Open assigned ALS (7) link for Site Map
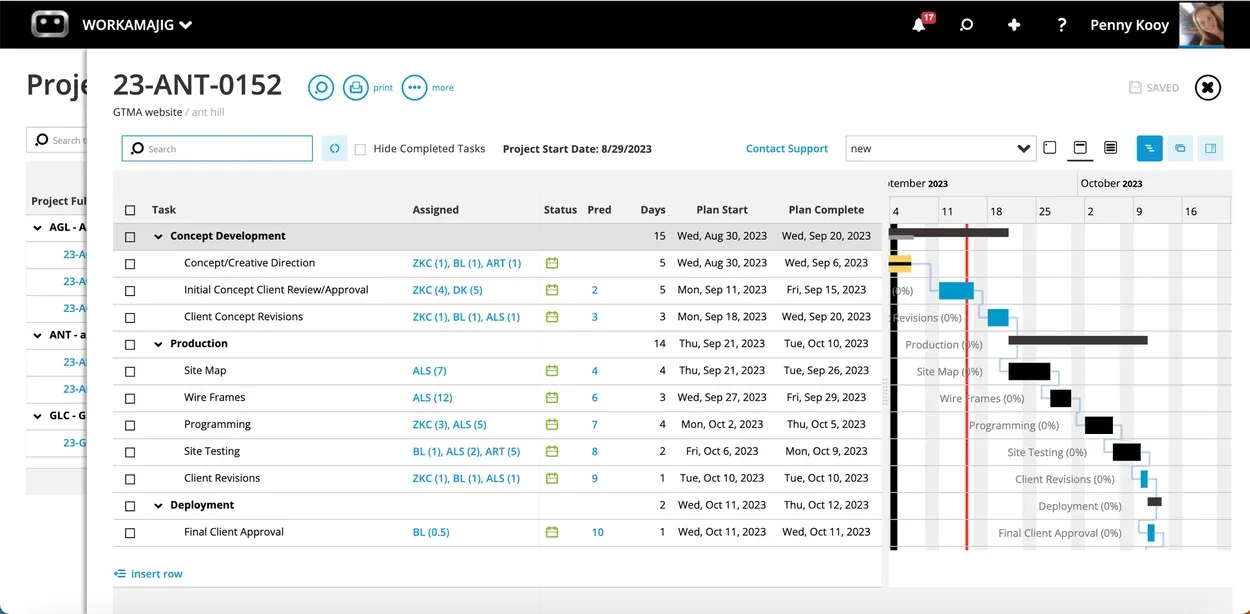The image size is (1250, 614). pos(429,371)
